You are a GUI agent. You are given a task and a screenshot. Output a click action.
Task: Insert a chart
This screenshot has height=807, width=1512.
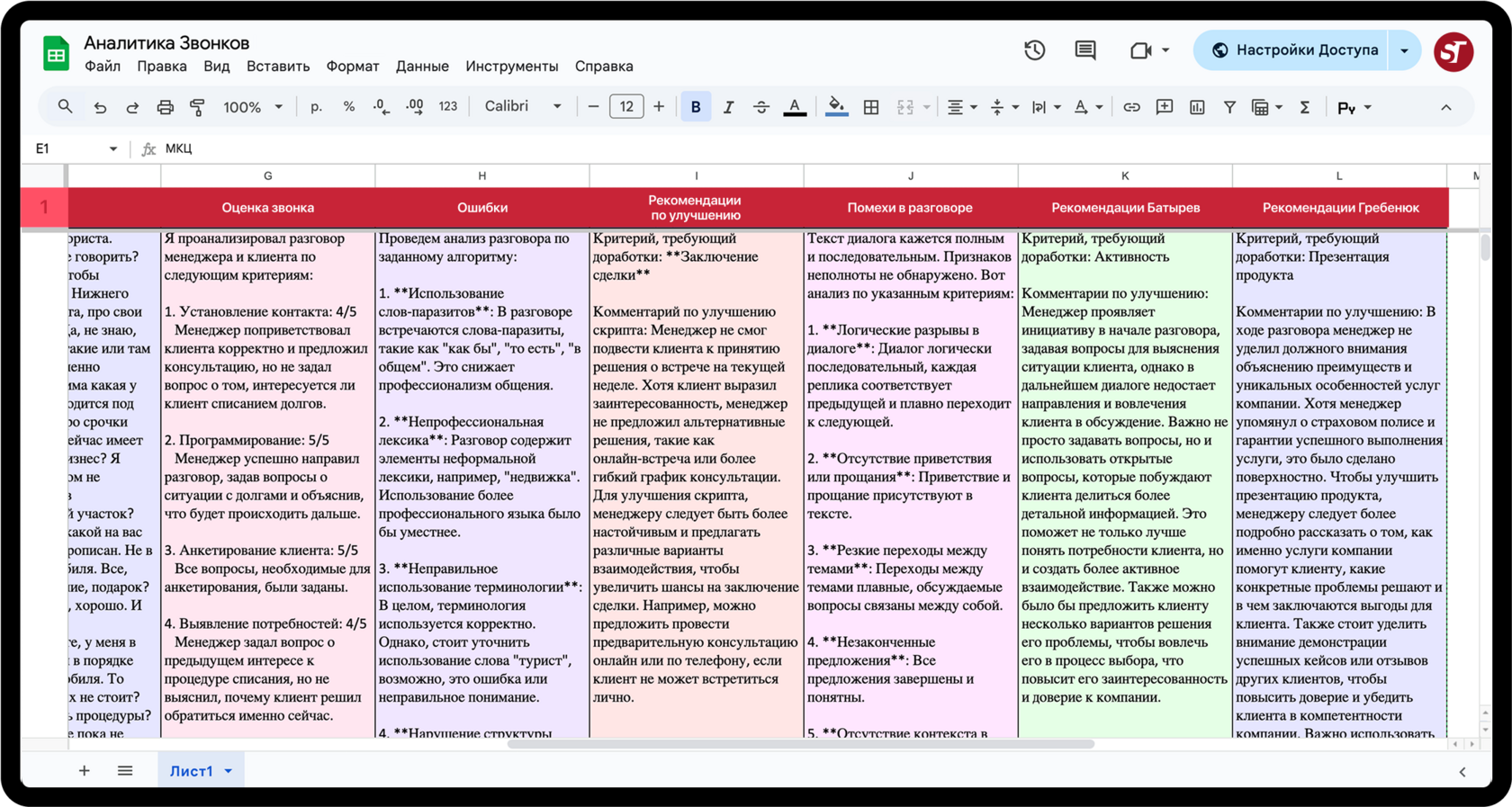(1197, 107)
